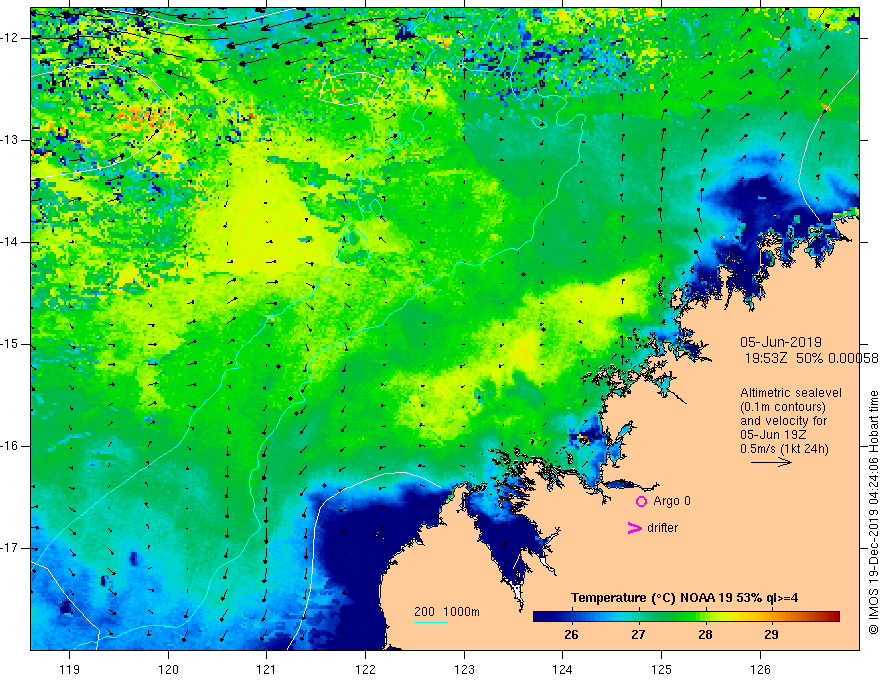Screen dimensions: 880x680
Task: Click latitude label -17 on left axis
Action: (10, 548)
